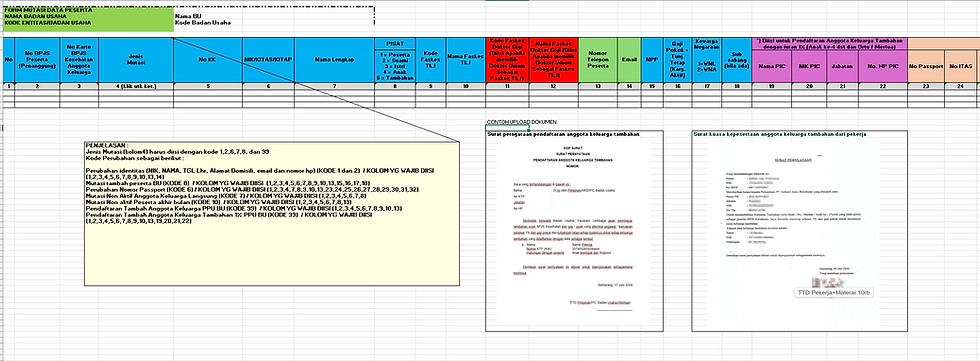This screenshot has height=361, width=980.
Task: Select the 'Nama PIC' column header
Action: pyautogui.click(x=772, y=66)
